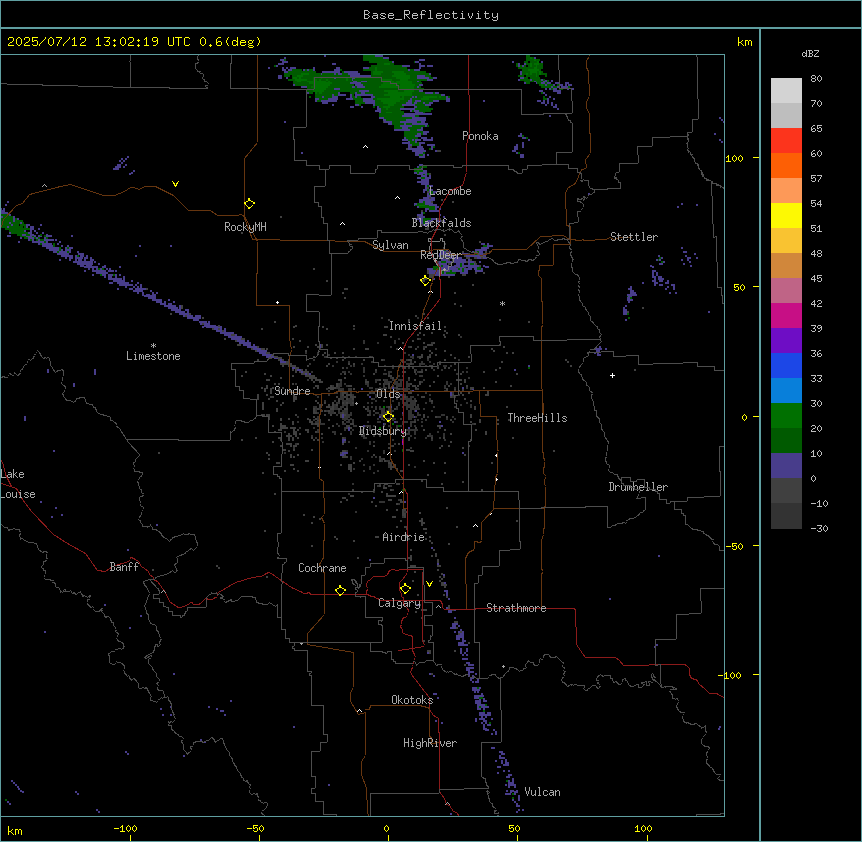The height and width of the screenshot is (842, 862).
Task: Select the yellow 51-54 dBZ legend swatch
Action: coord(786,215)
